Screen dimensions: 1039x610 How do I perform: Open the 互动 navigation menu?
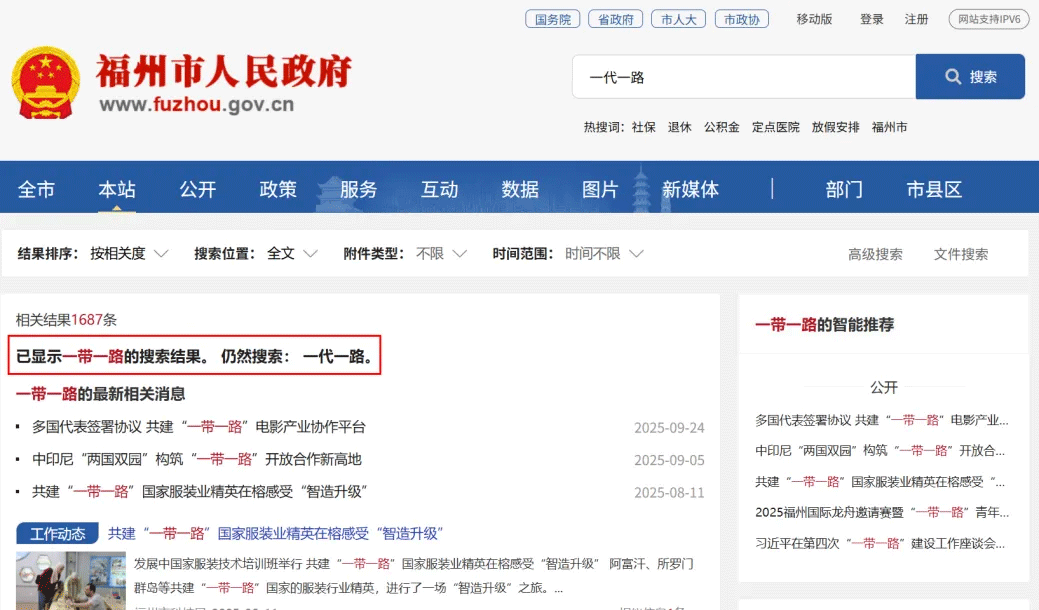point(439,188)
